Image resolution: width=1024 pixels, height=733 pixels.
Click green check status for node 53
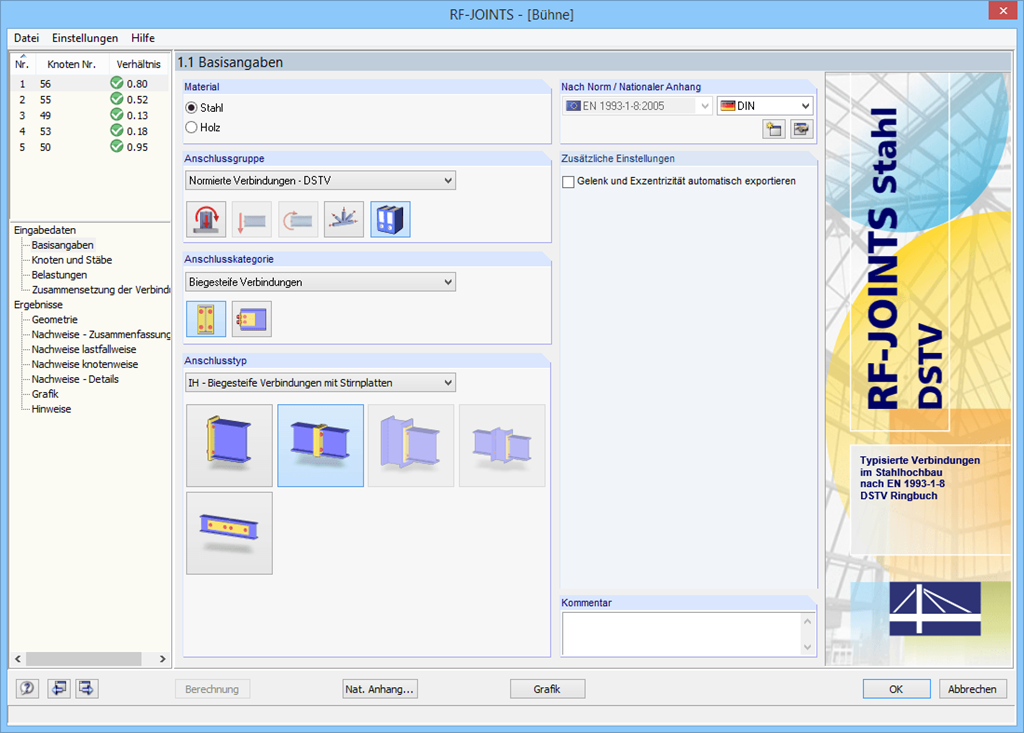pyautogui.click(x=117, y=130)
